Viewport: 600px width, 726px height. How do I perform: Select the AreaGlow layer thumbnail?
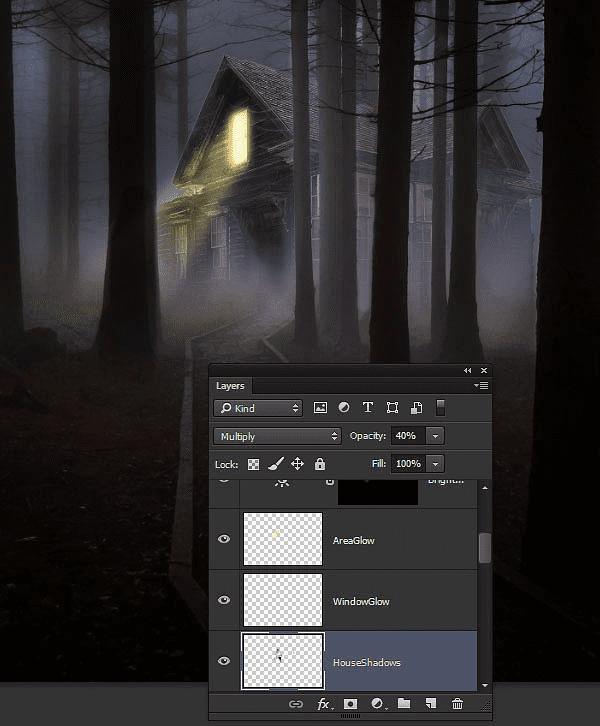click(283, 539)
